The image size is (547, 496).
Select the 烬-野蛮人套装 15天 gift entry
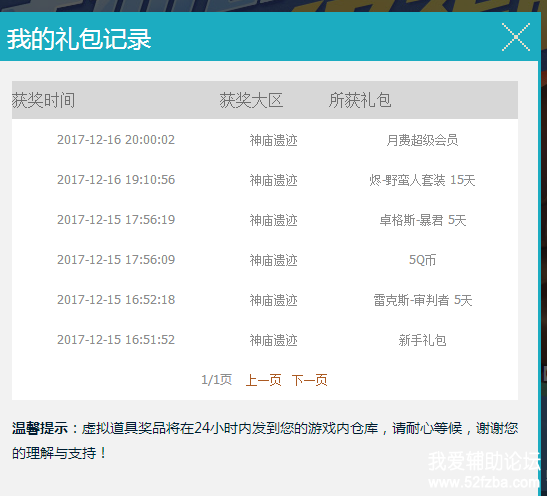422,180
